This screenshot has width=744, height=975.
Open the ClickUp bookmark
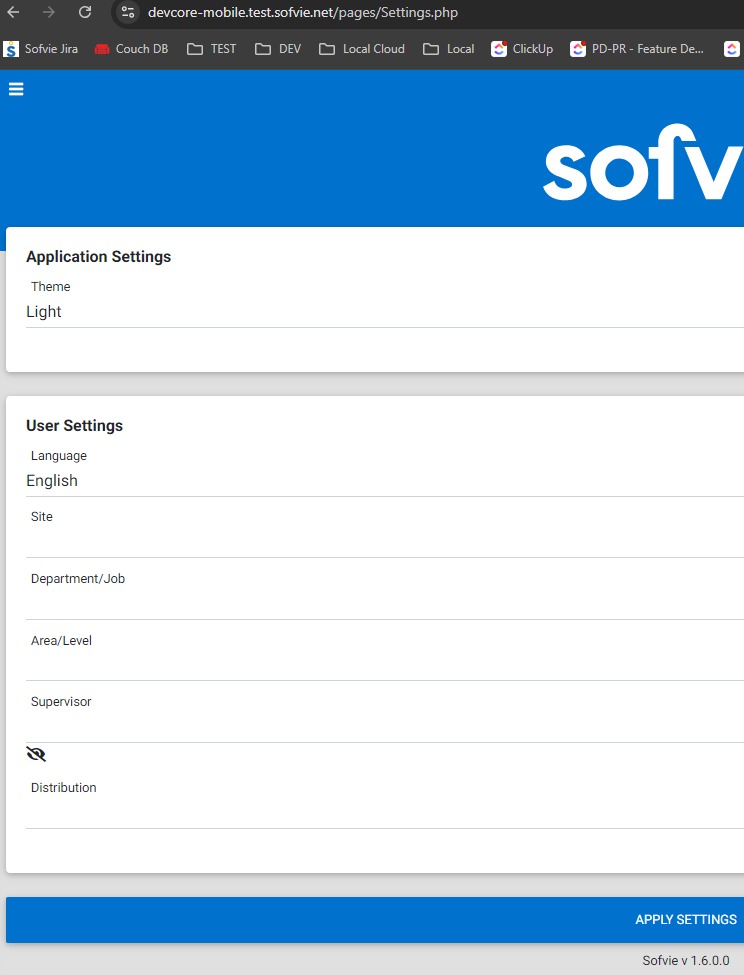(x=522, y=49)
